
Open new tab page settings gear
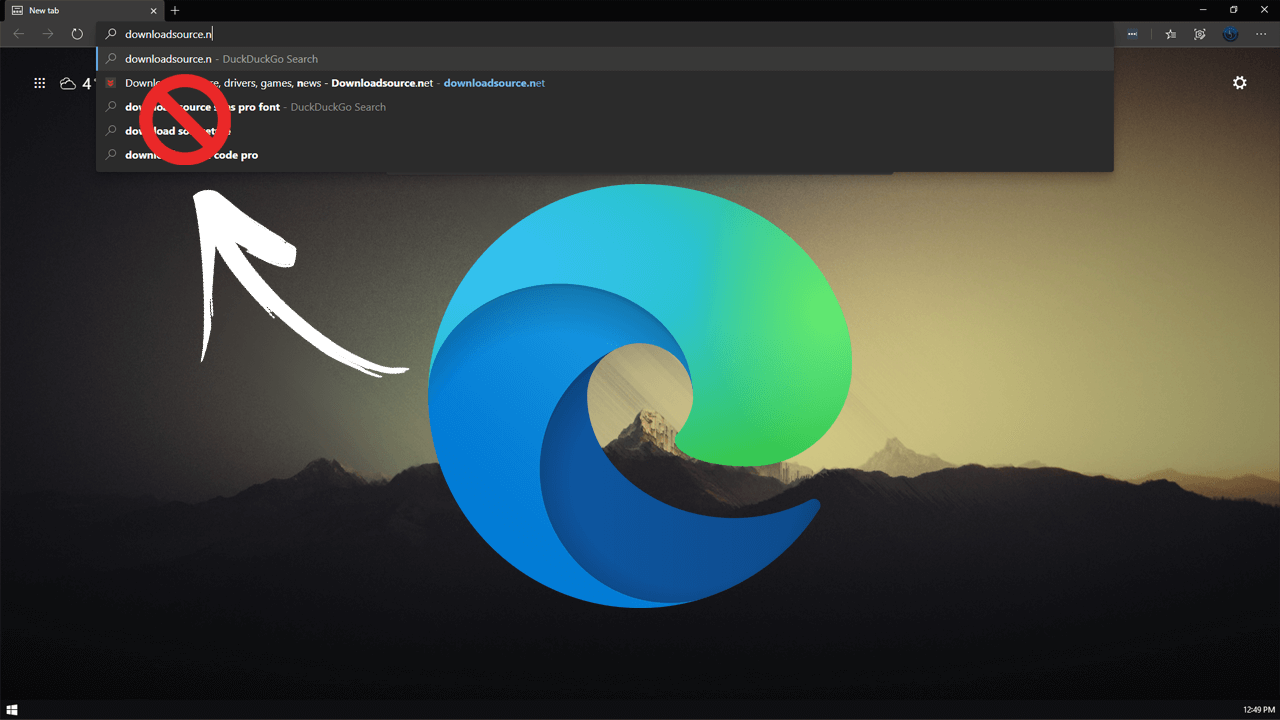[x=1240, y=83]
